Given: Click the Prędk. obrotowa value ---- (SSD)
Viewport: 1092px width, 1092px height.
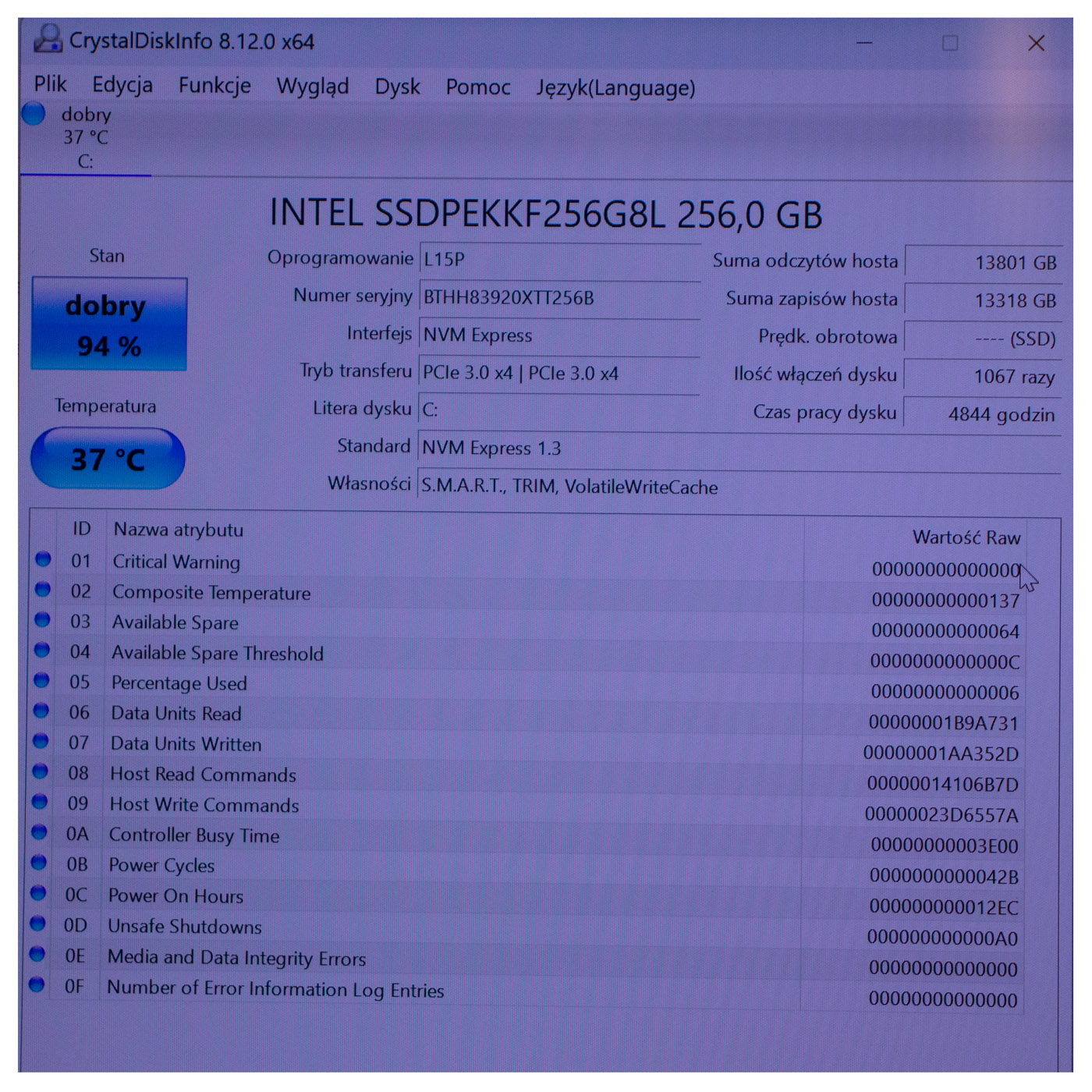Looking at the screenshot, I should pos(983,339).
